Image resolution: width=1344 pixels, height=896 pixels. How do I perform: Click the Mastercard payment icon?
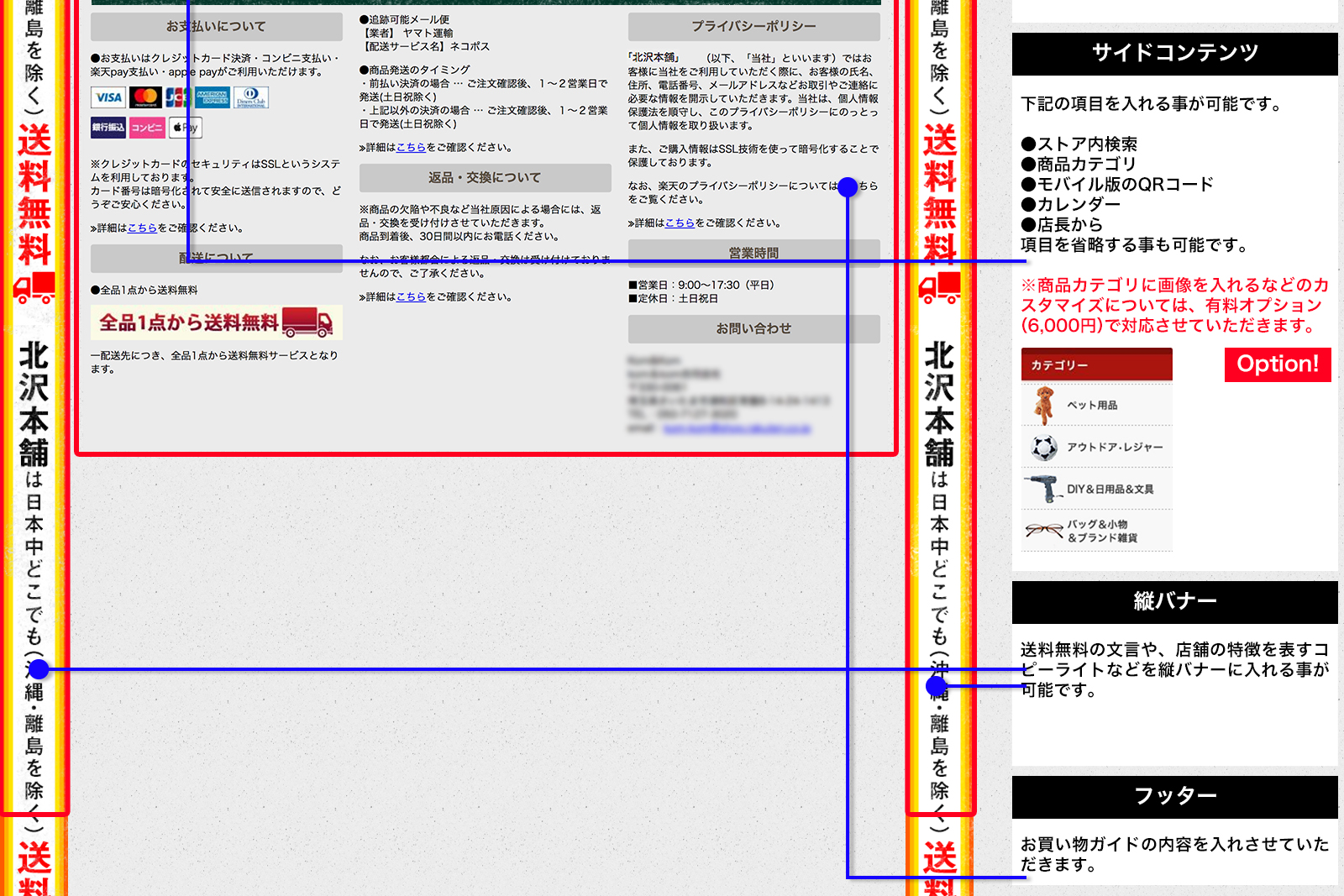click(145, 97)
